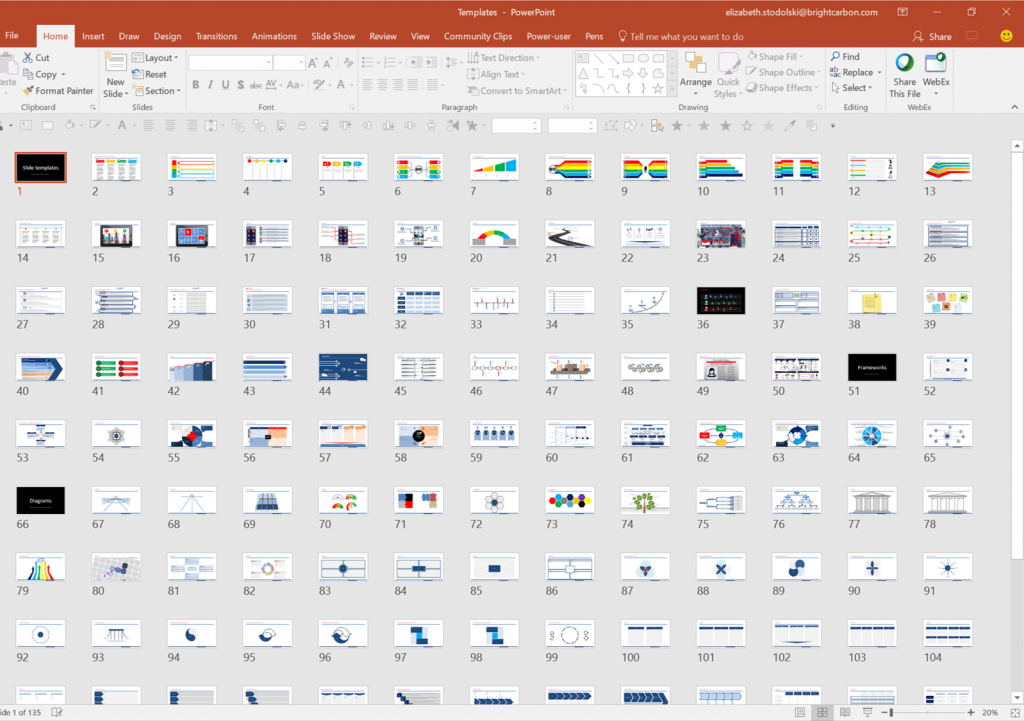The image size is (1024, 721).
Task: Select the Oval shape in gallery
Action: [643, 58]
